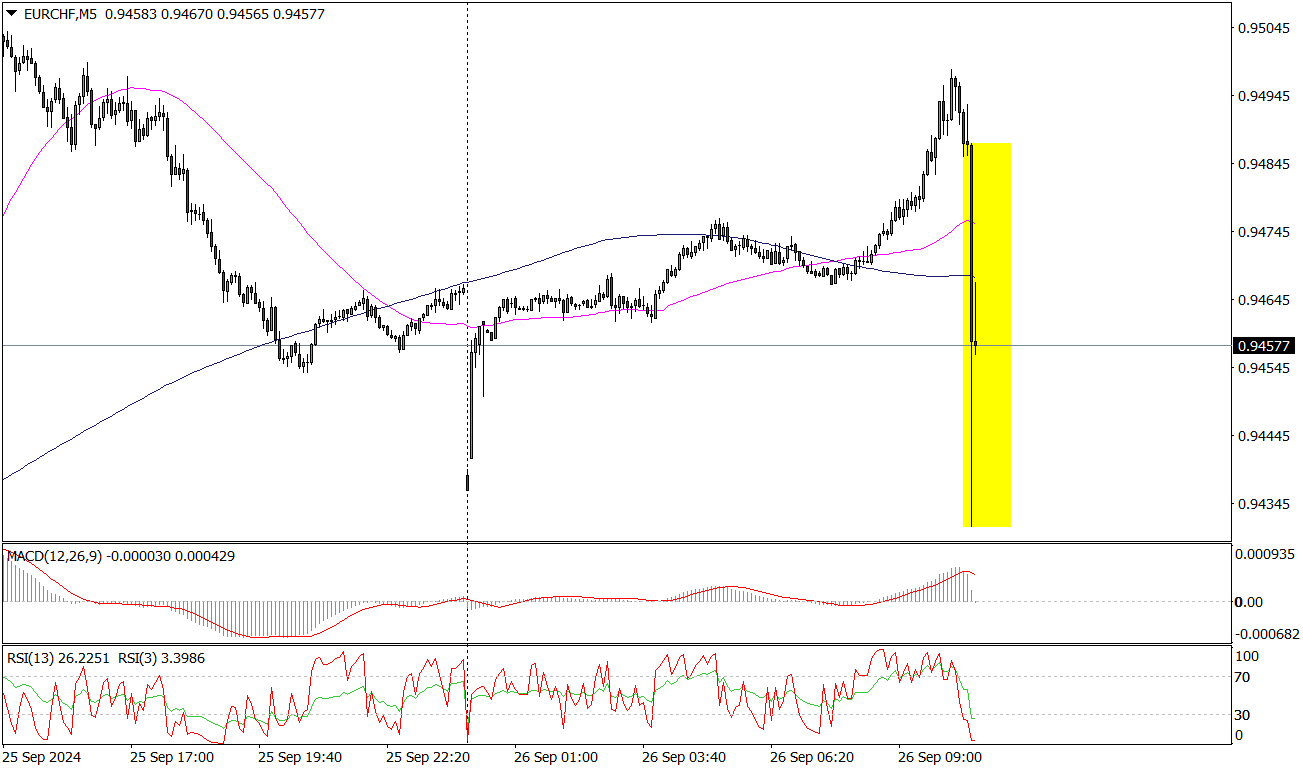Viewport: 1303px width, 771px height.
Task: Click the RSI(13) 26.2251 label
Action: pos(58,658)
